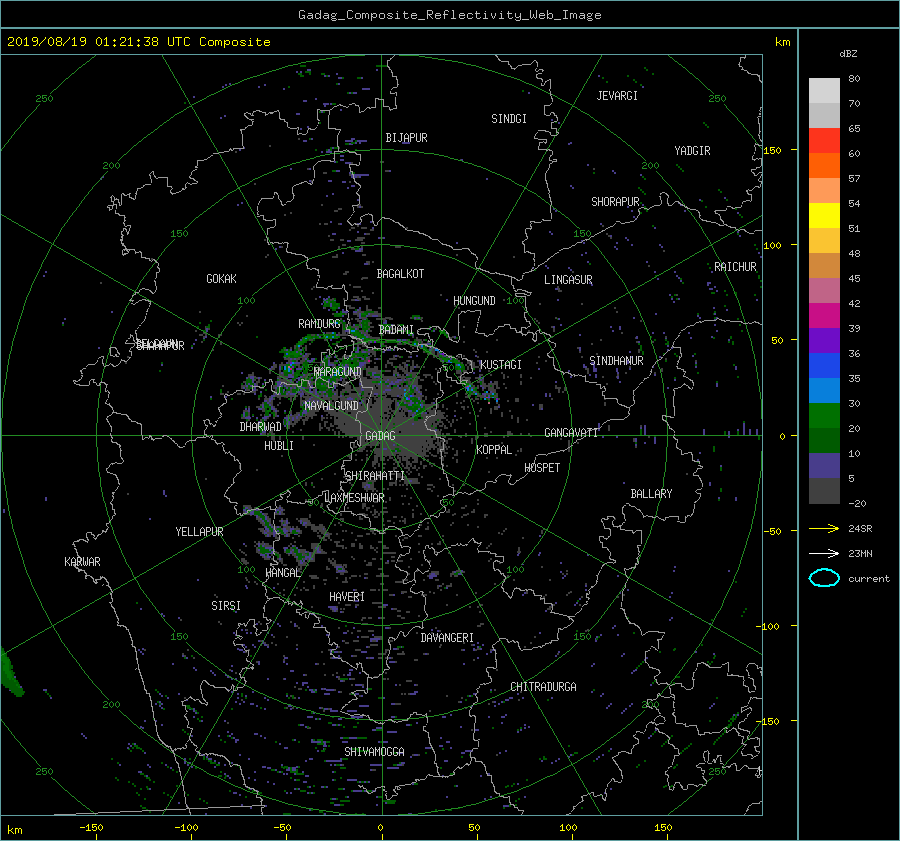Click the timestamp '2019/08/19 01:21:38 UTC Composite'
900x841 pixels.
click(x=138, y=42)
